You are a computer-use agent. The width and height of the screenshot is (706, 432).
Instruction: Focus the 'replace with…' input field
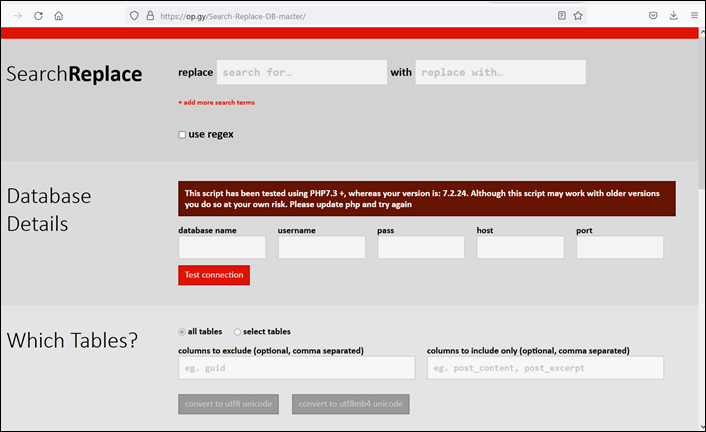(x=500, y=72)
